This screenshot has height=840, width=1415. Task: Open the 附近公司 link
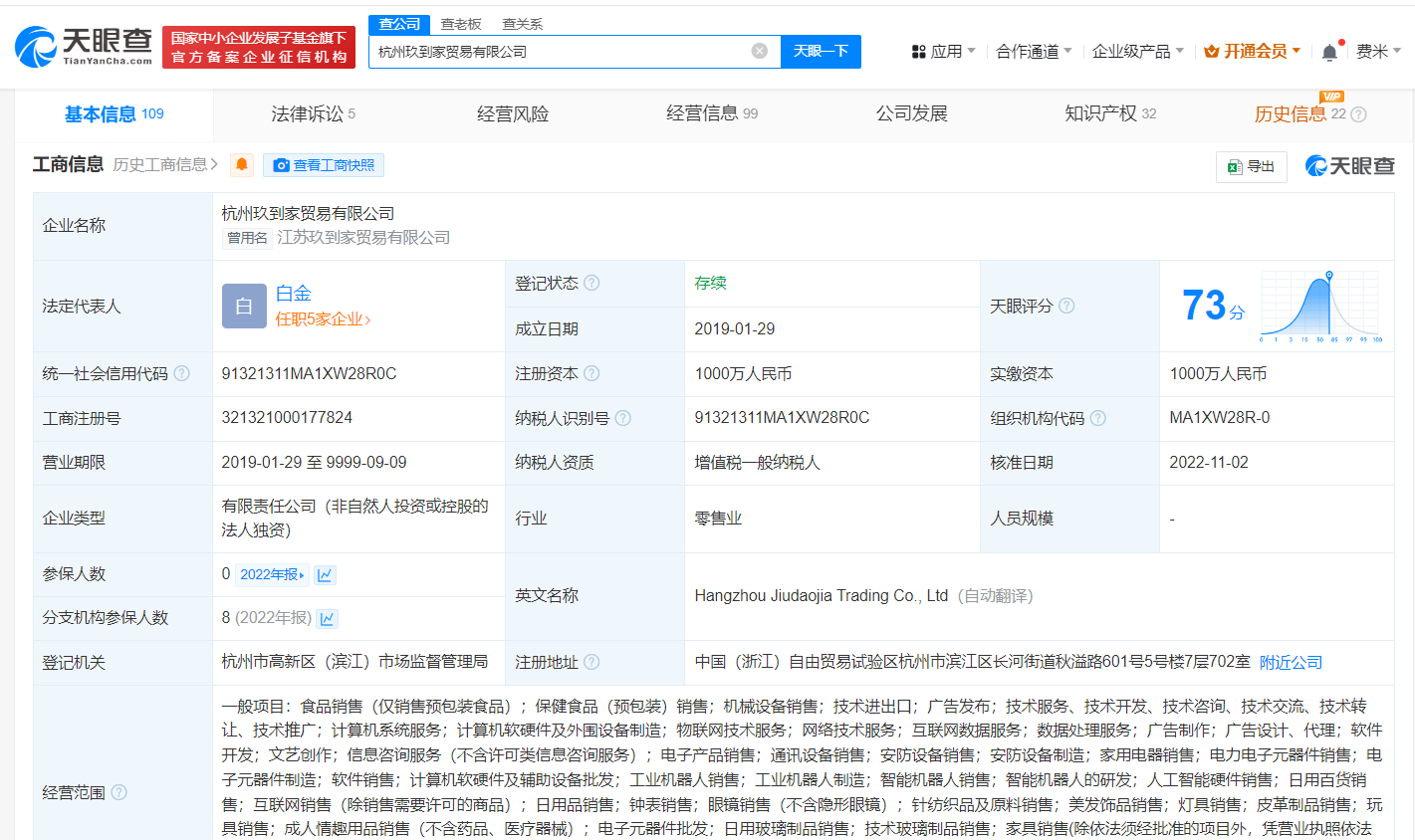tap(1291, 662)
